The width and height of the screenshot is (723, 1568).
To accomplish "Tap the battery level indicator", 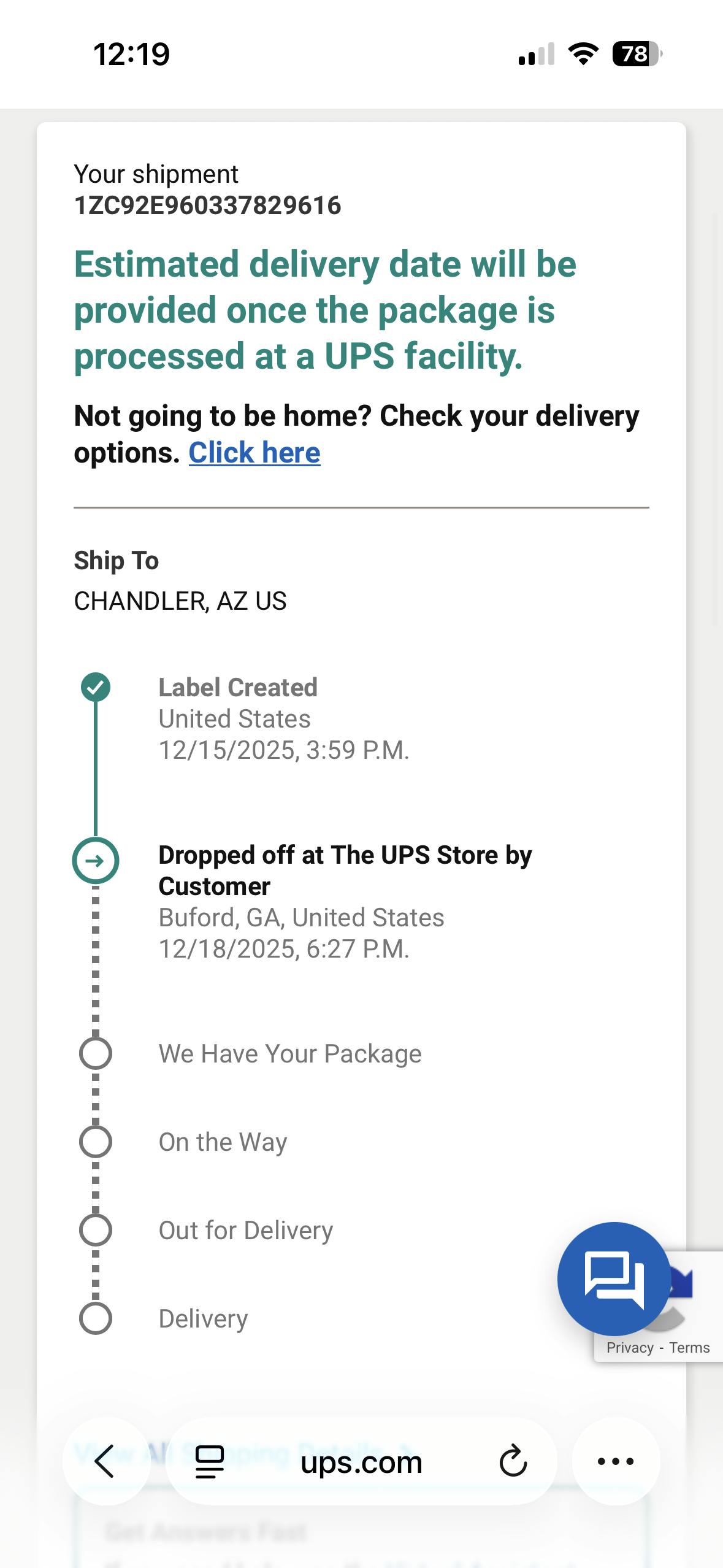I will click(637, 54).
